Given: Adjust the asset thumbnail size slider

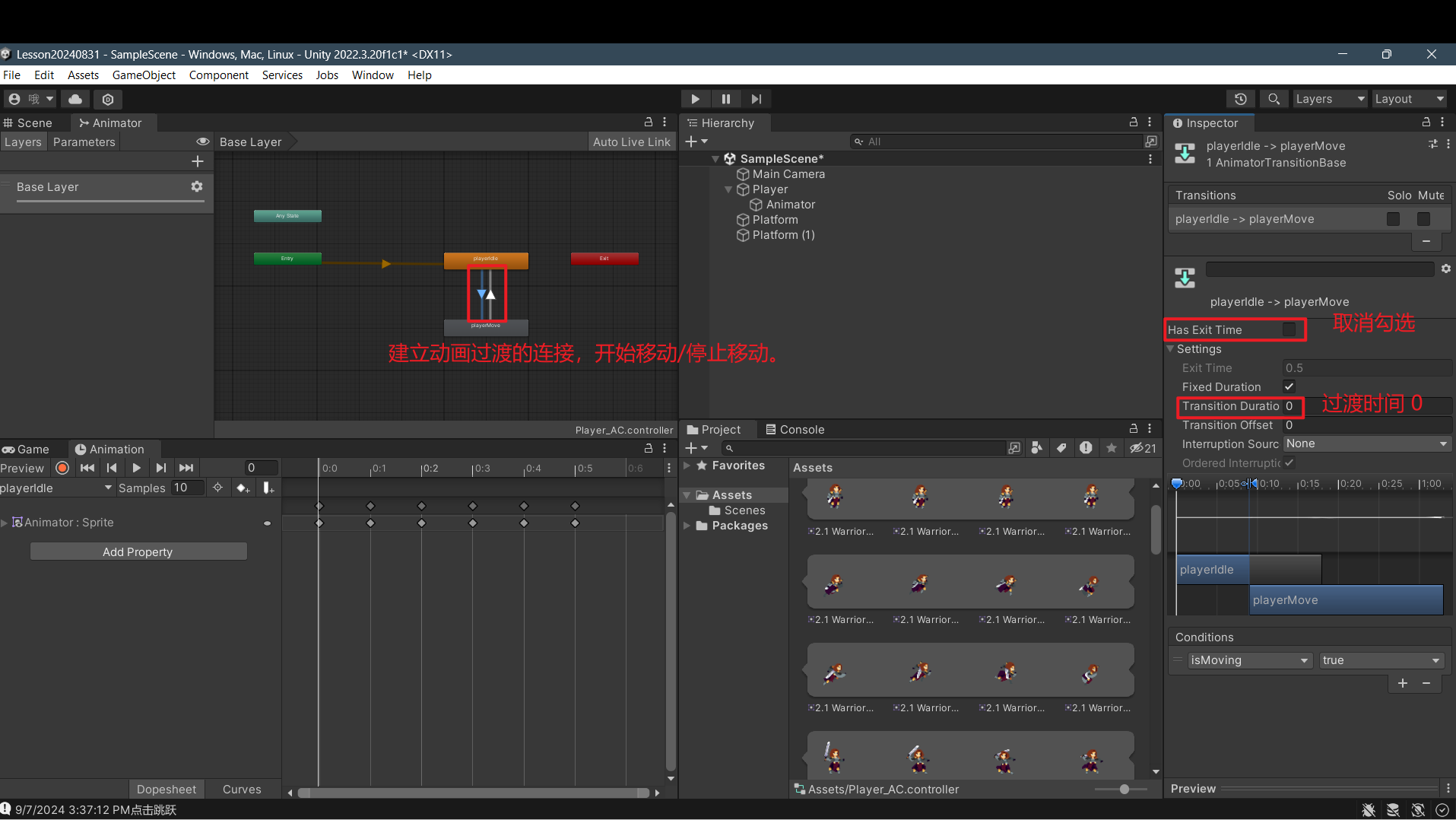Looking at the screenshot, I should click(1124, 789).
